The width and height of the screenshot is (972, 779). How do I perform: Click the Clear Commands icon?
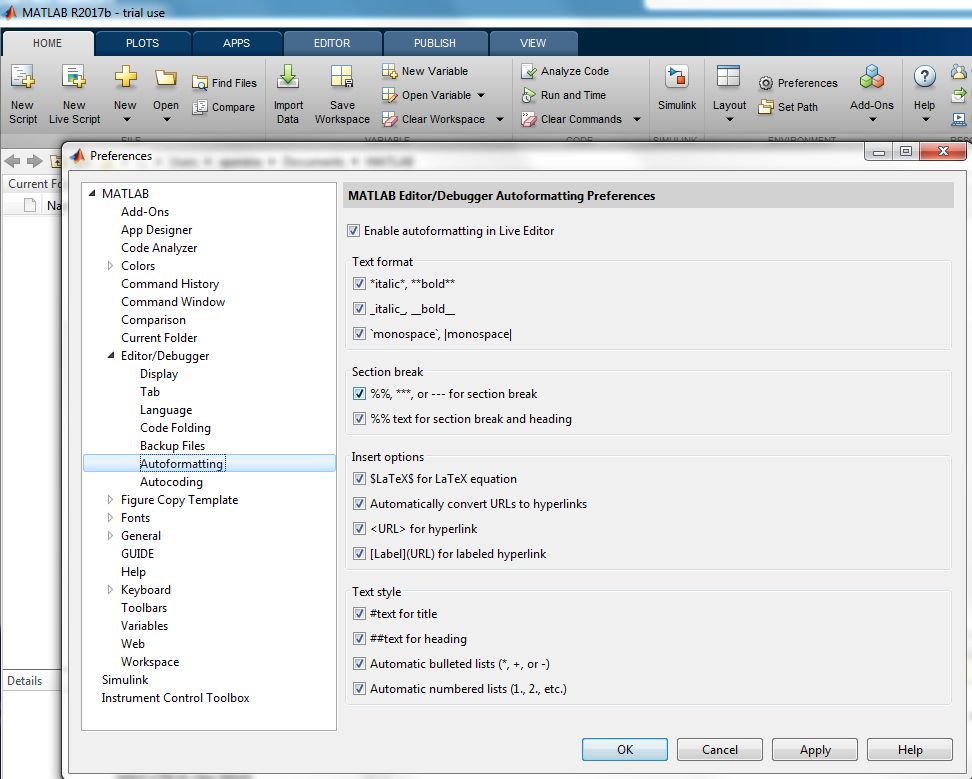pyautogui.click(x=528, y=119)
